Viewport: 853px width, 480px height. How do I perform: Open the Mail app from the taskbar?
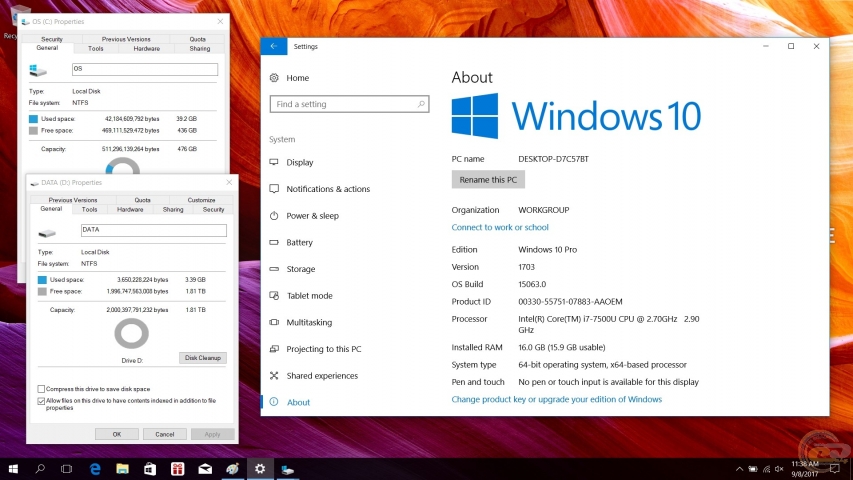pos(205,469)
